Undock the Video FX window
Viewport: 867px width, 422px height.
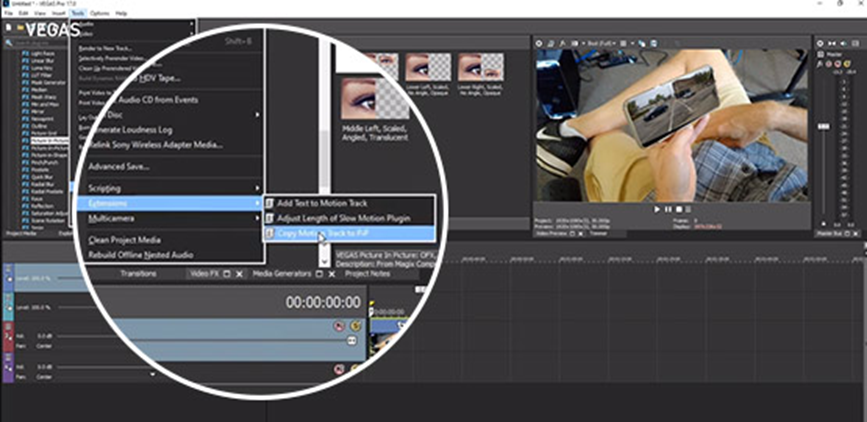click(x=227, y=274)
